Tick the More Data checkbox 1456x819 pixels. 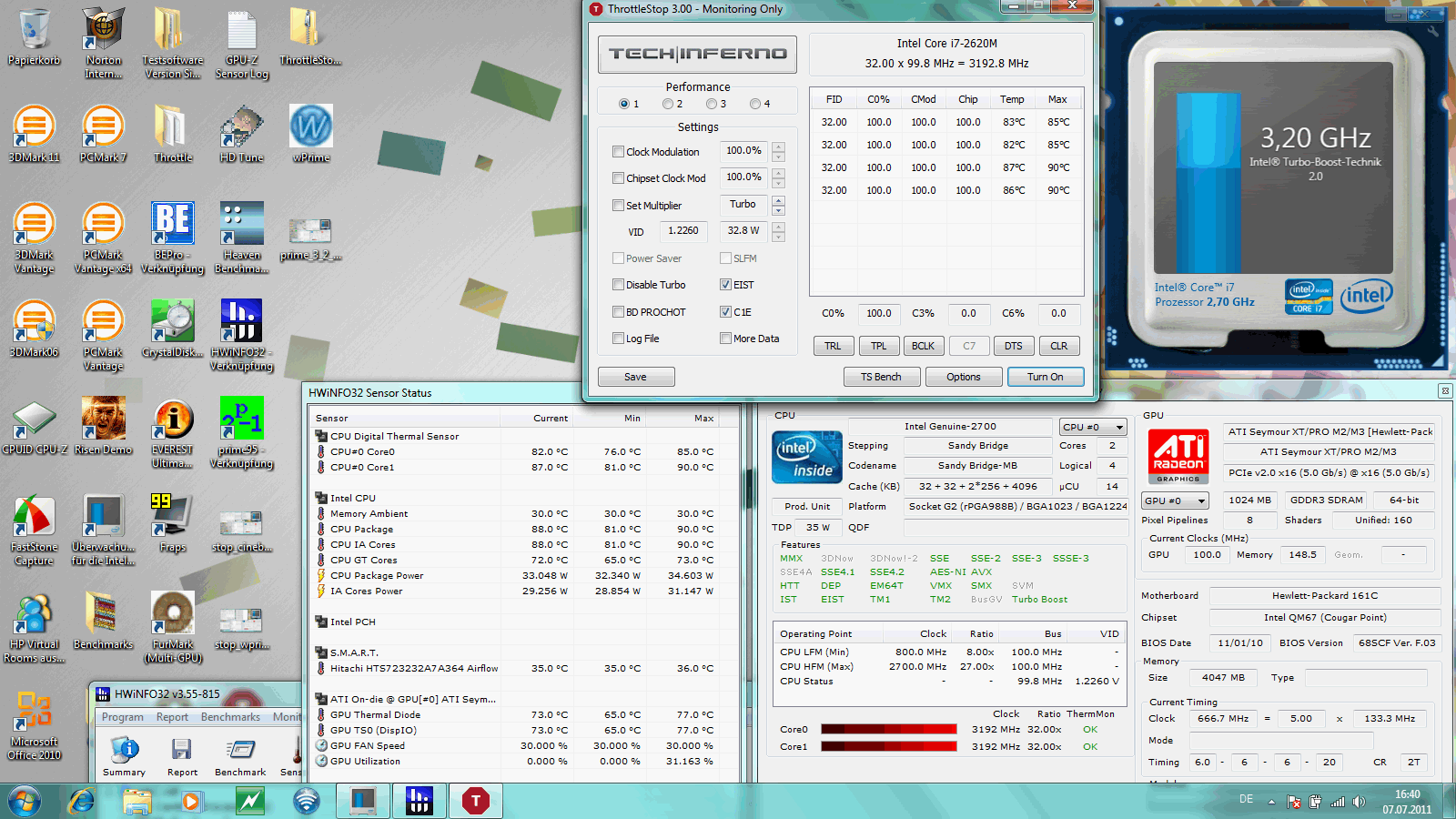[x=725, y=339]
